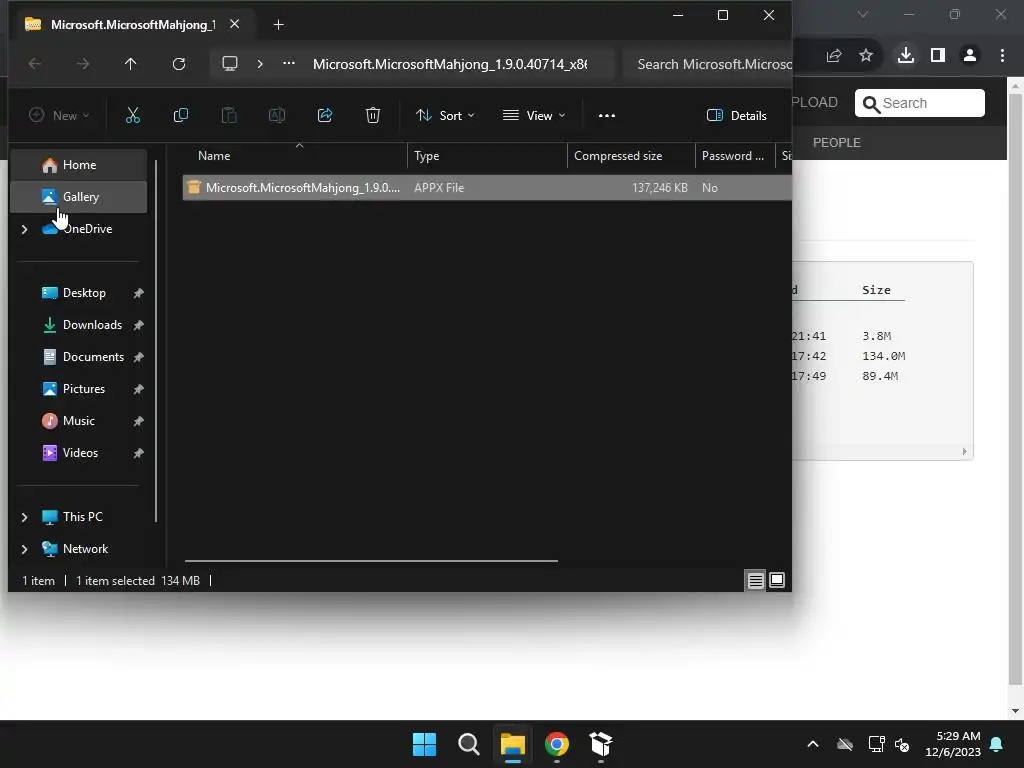Open Home in navigation pane
1024x768 pixels.
pos(79,165)
